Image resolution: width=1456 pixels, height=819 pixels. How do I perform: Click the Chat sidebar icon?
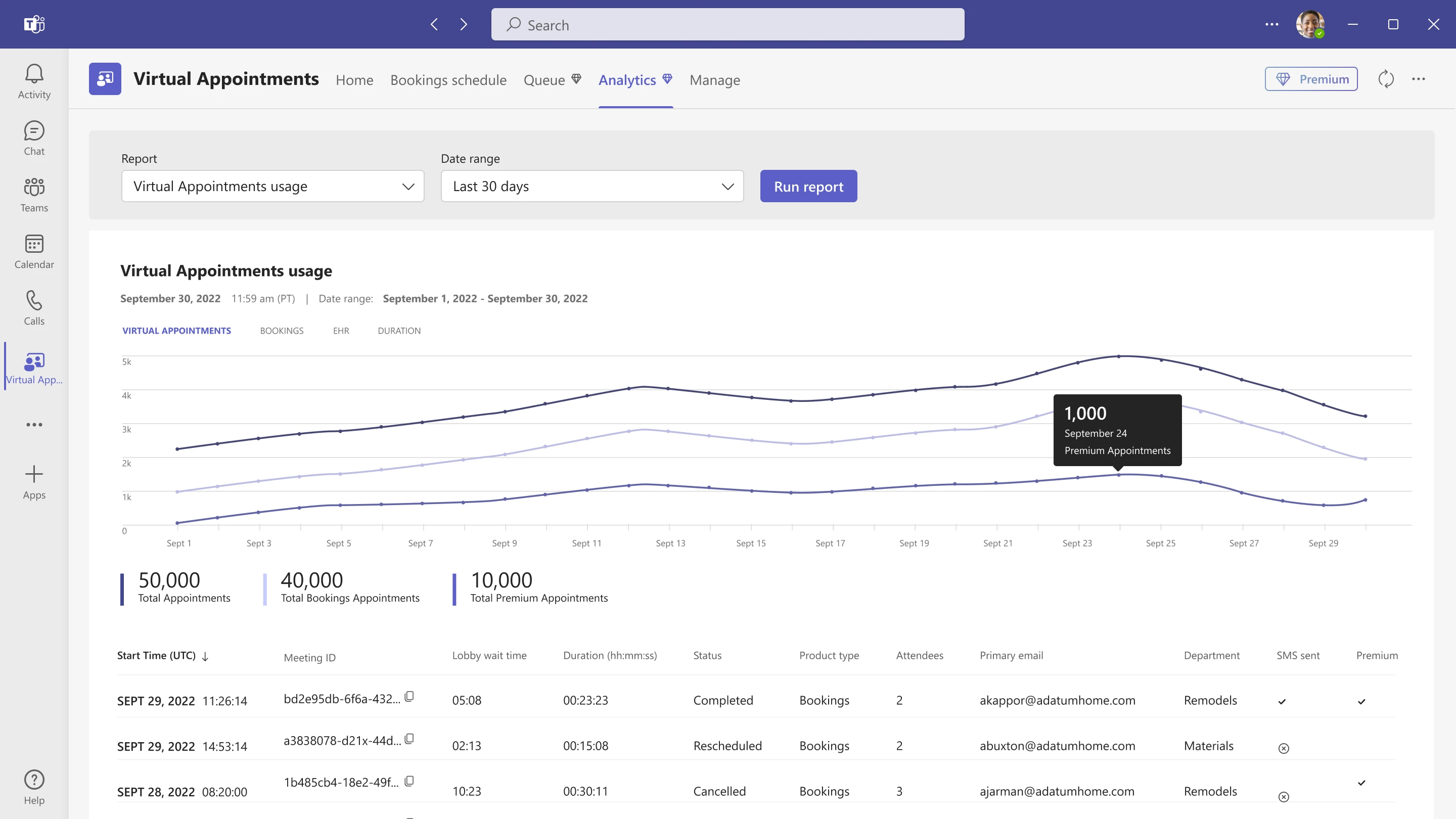click(x=33, y=138)
